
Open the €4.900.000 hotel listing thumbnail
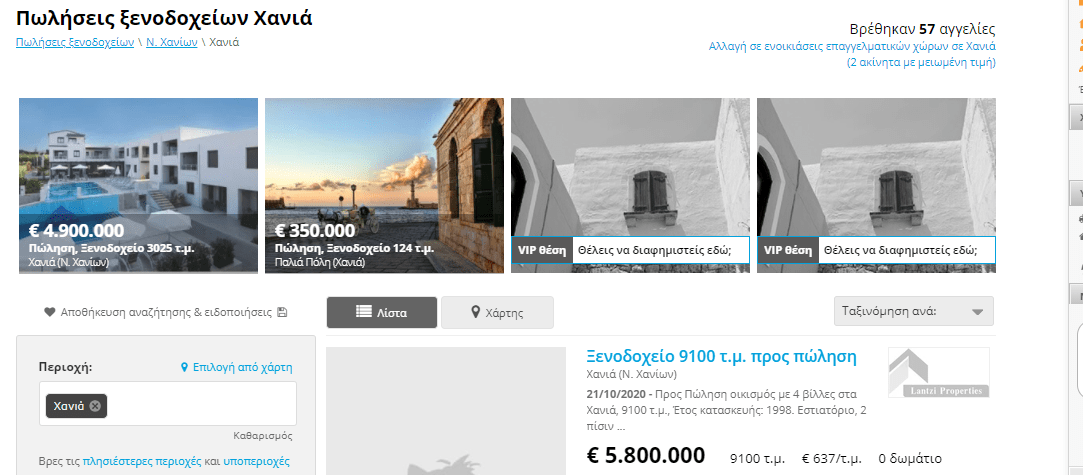[x=138, y=186]
